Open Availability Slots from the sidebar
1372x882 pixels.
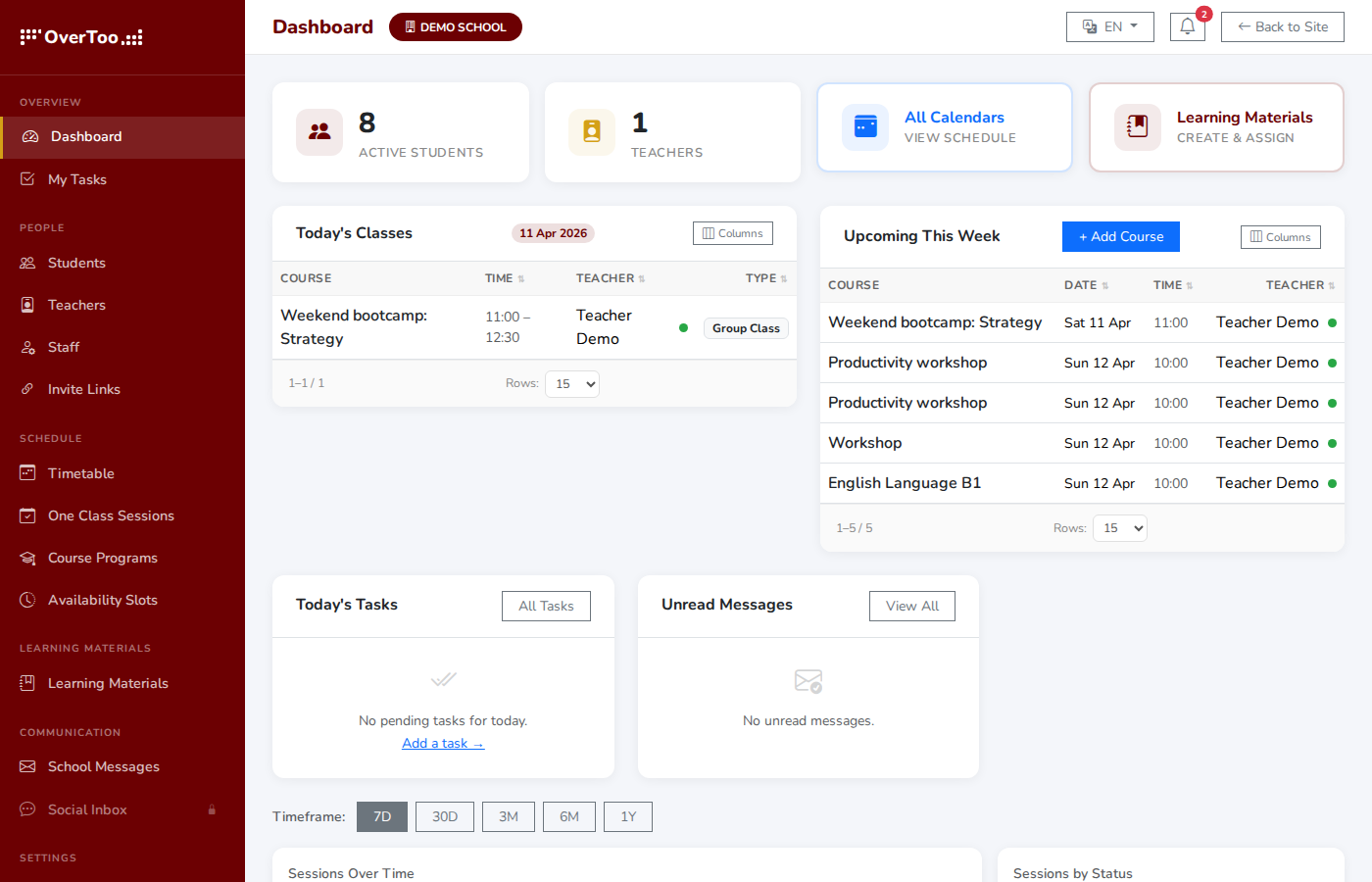point(103,600)
